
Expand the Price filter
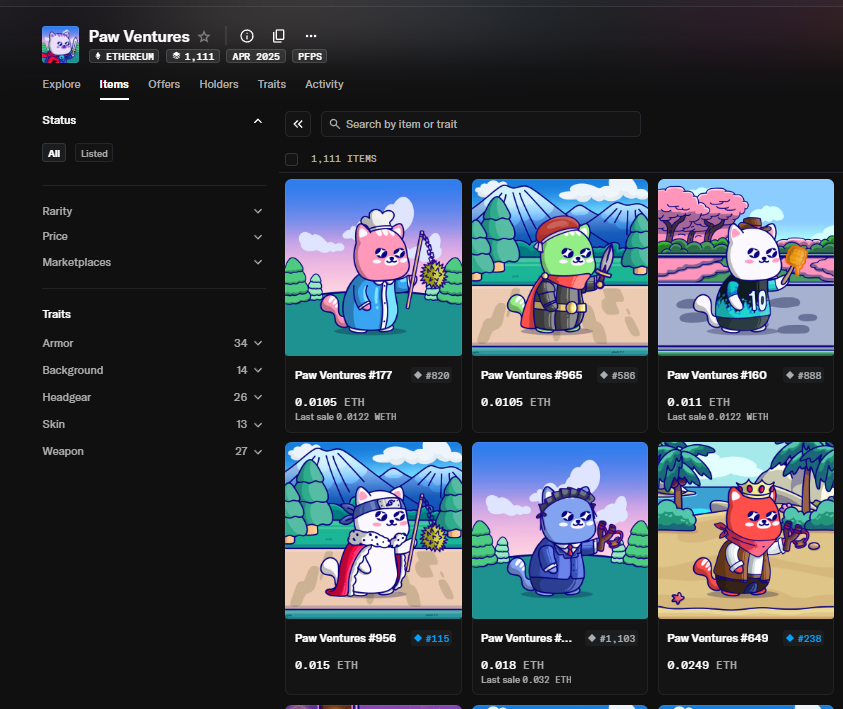coord(154,237)
